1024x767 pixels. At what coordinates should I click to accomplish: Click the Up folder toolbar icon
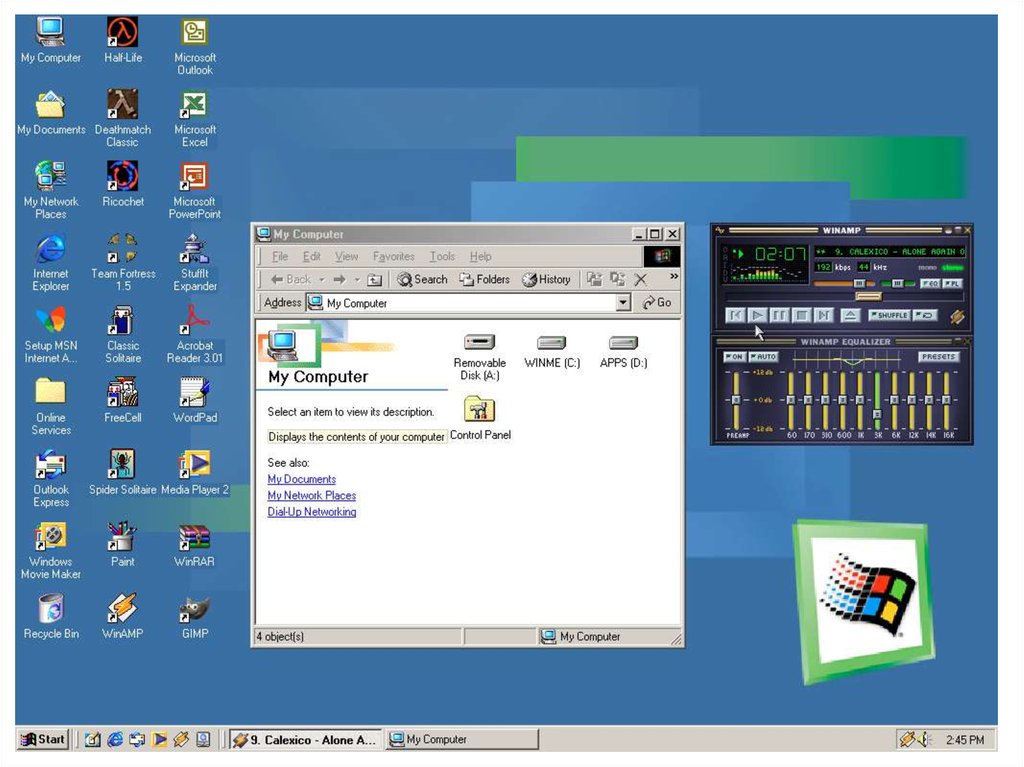click(375, 280)
